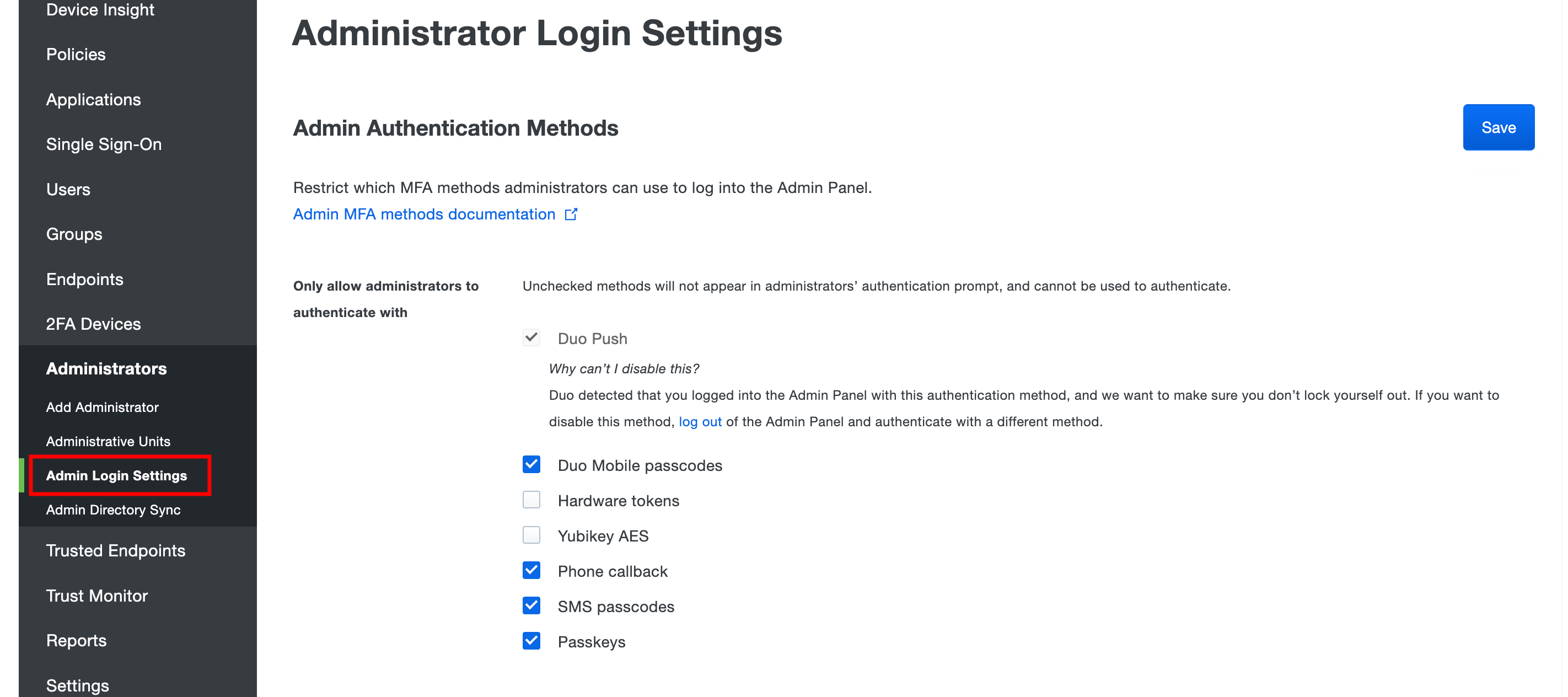Uncheck Duo Mobile passcodes

coord(531,464)
